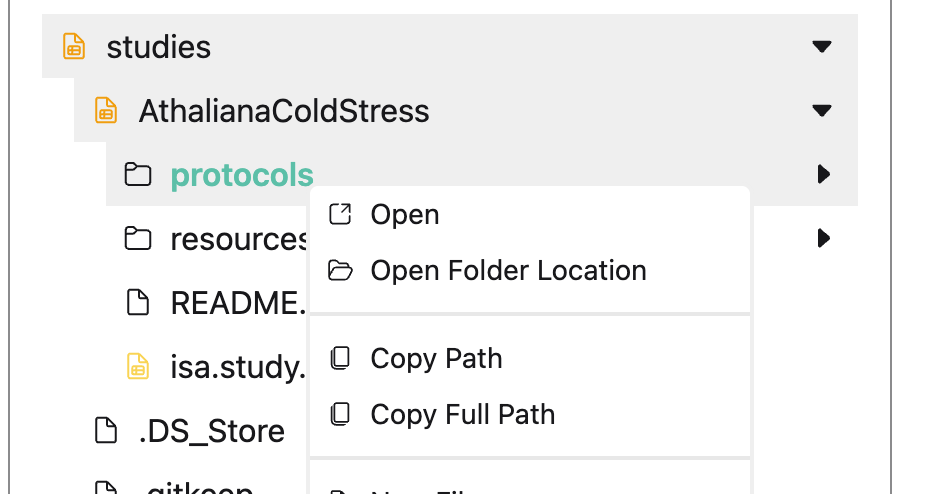Image resolution: width=946 pixels, height=494 pixels.
Task: Click the README file icon
Action: click(138, 302)
